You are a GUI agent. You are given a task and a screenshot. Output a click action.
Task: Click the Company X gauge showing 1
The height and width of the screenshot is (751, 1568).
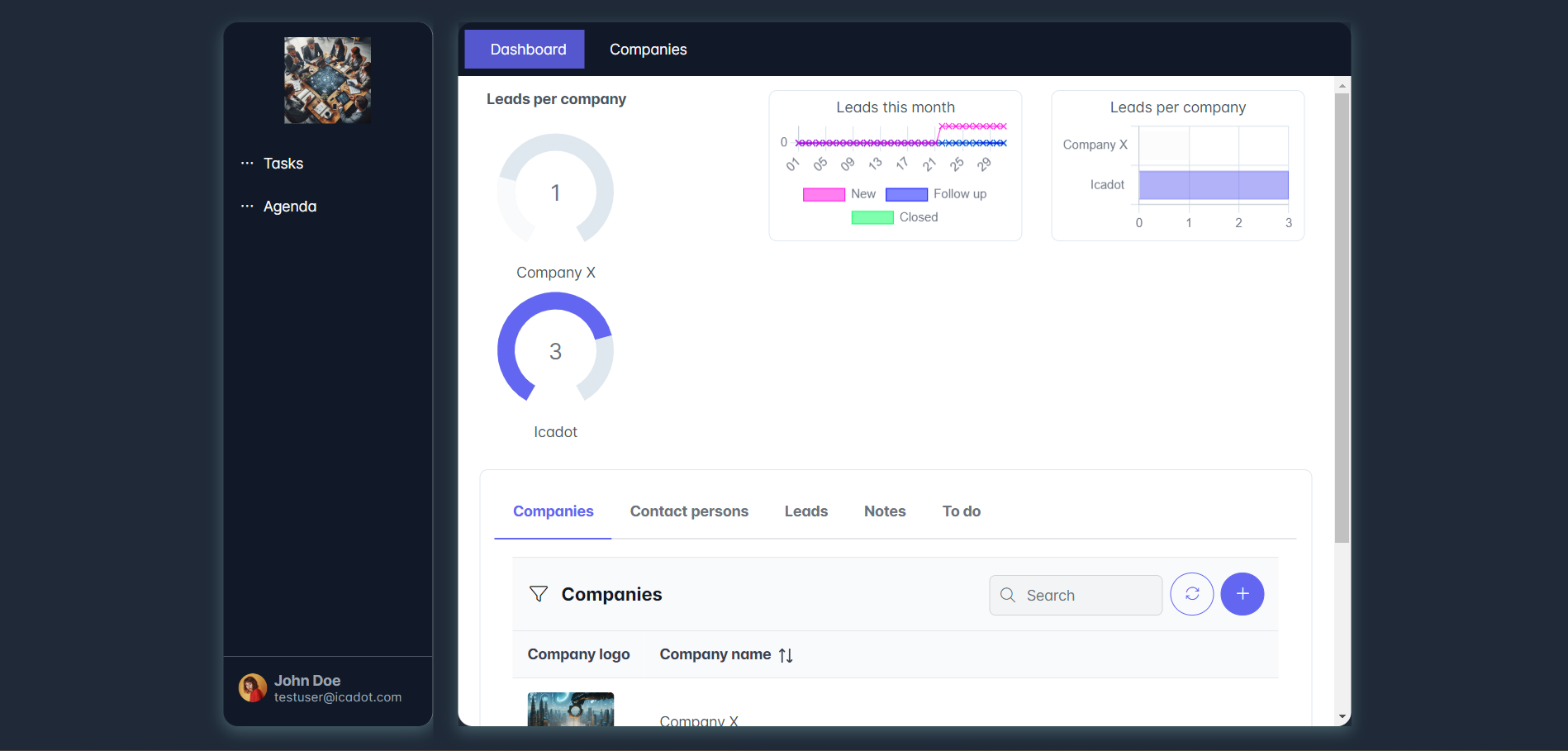pyautogui.click(x=555, y=190)
